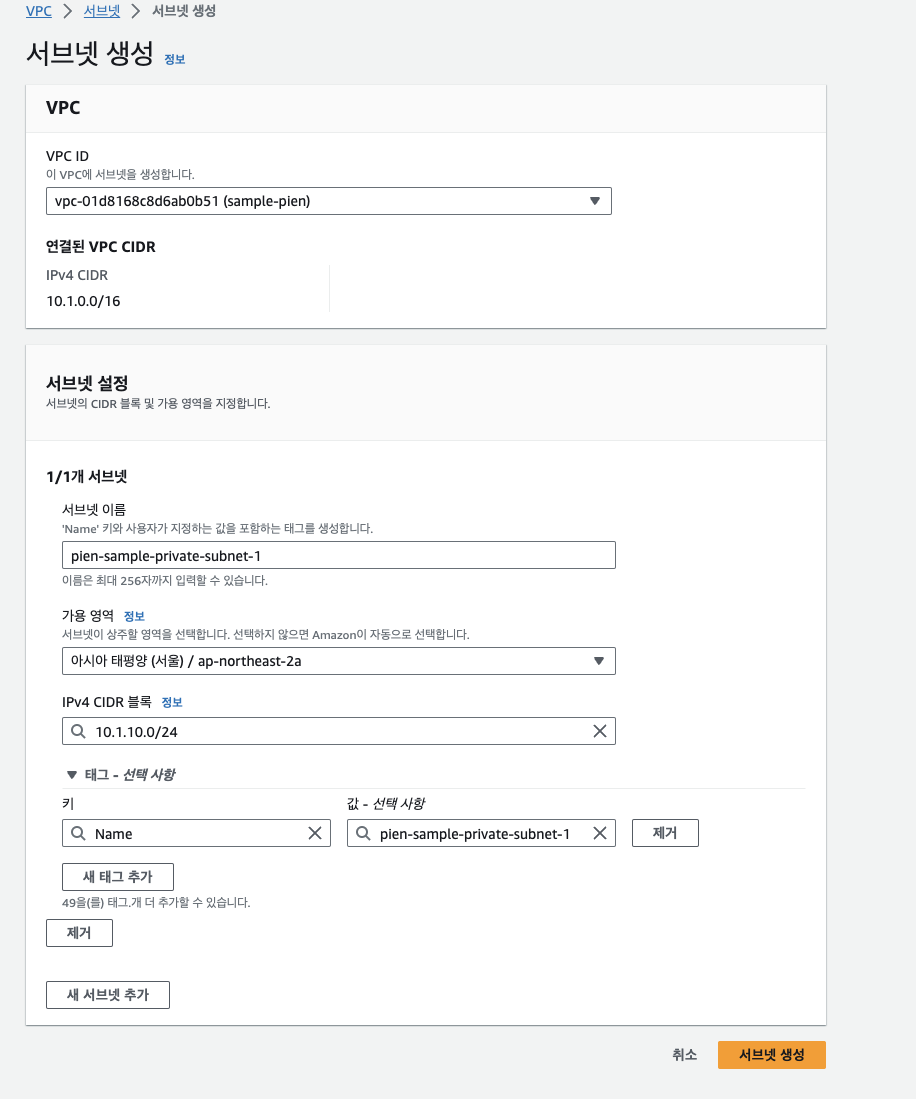The image size is (916, 1099).
Task: Open 정보 link beside 가용 영역
Action: 134,616
